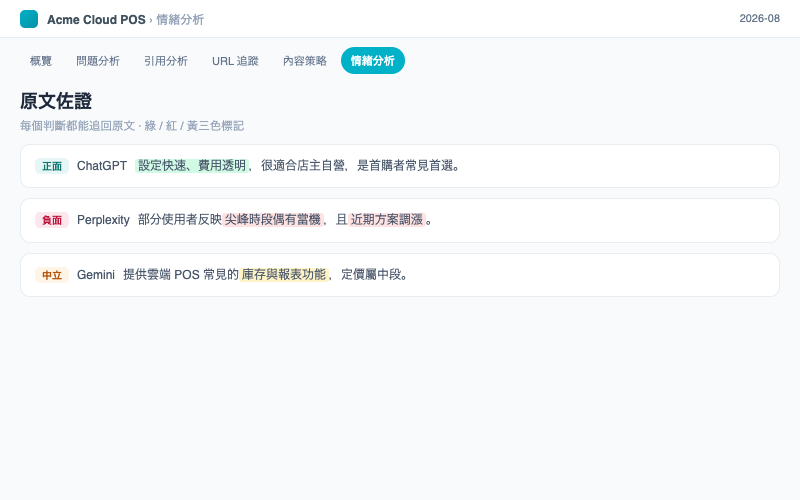Click the text 部分使用者反映
Viewport: 800px width, 500px height.
point(180,220)
